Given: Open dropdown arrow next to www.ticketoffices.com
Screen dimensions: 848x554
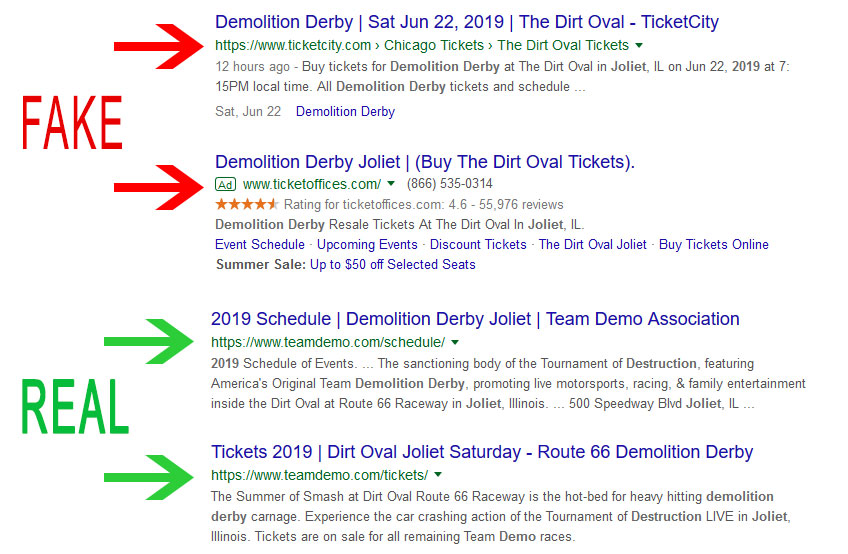Looking at the screenshot, I should (391, 184).
